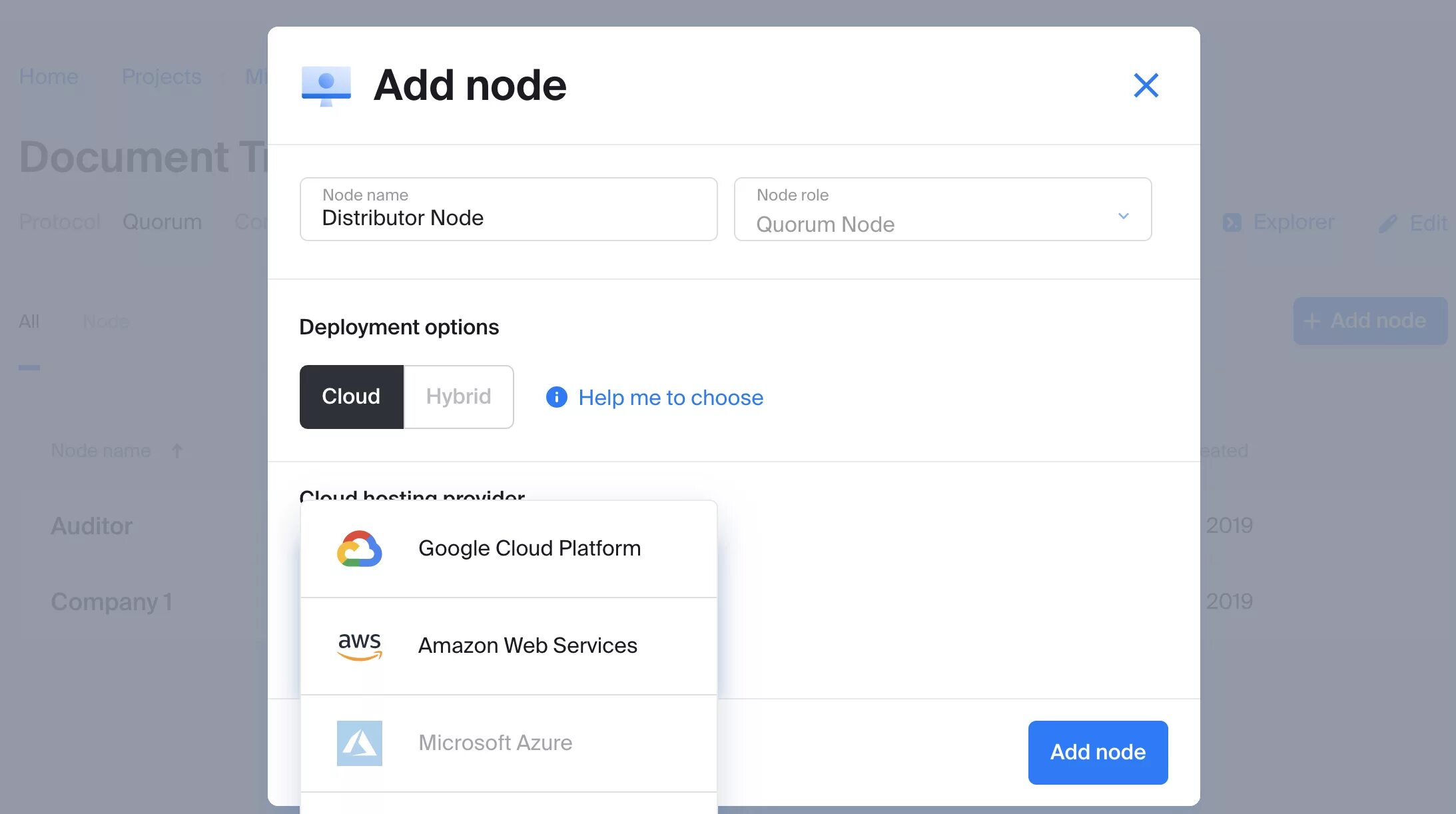The width and height of the screenshot is (1456, 814).
Task: Click the Edit pencil icon
Action: point(1387,224)
